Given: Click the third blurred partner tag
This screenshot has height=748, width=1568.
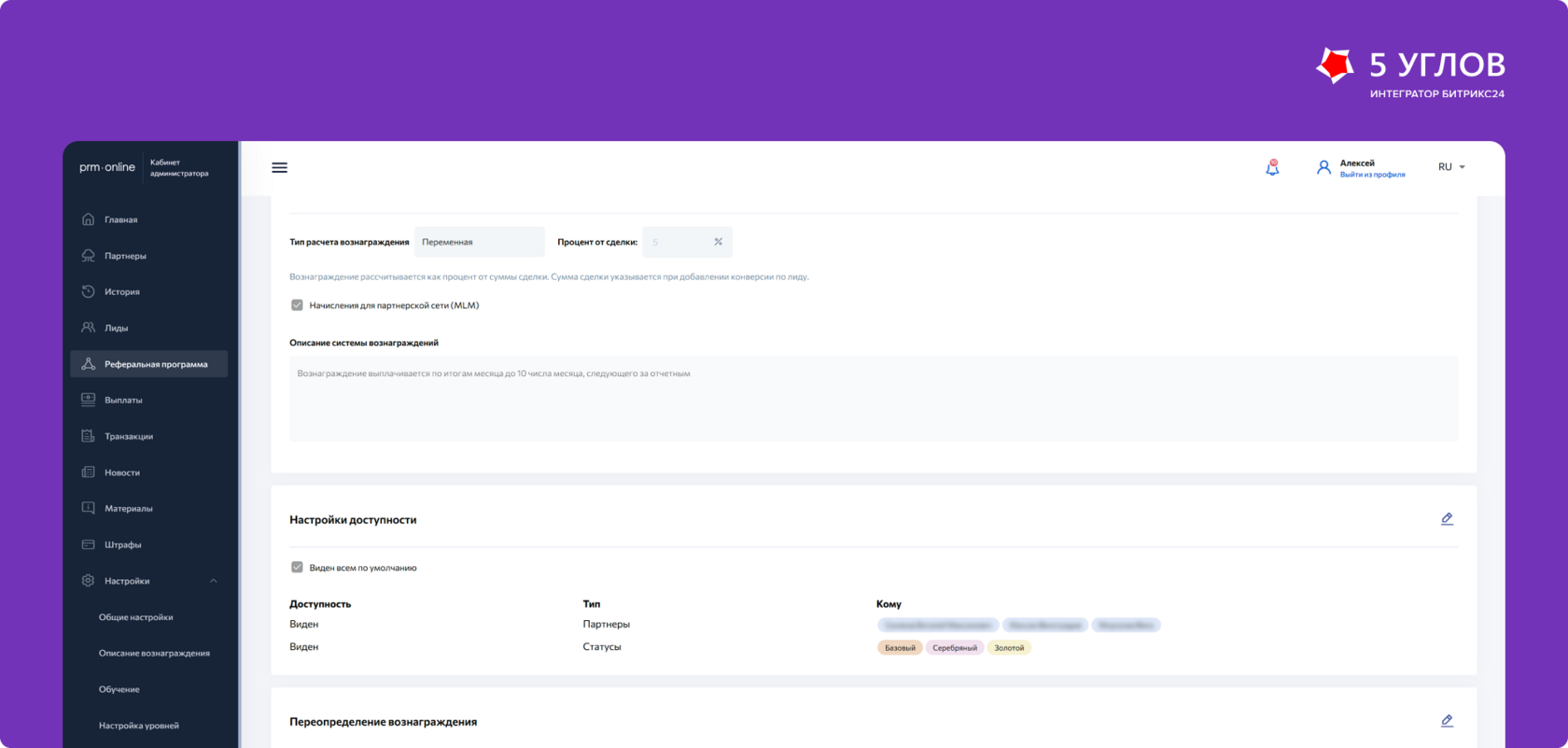Looking at the screenshot, I should (1127, 625).
